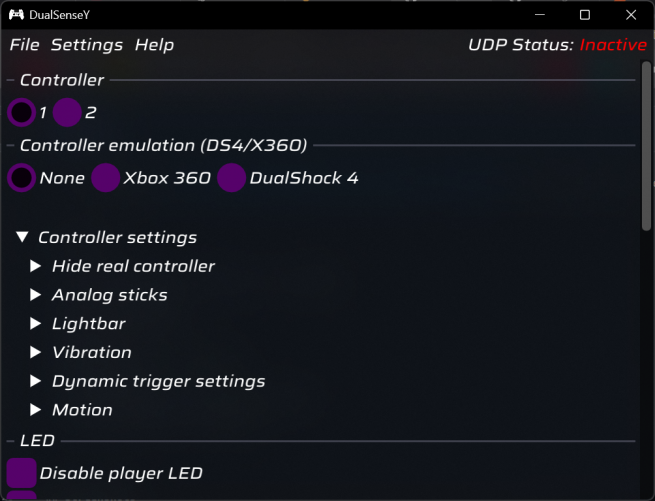
Task: Select controller 1 radio button
Action: point(21,113)
